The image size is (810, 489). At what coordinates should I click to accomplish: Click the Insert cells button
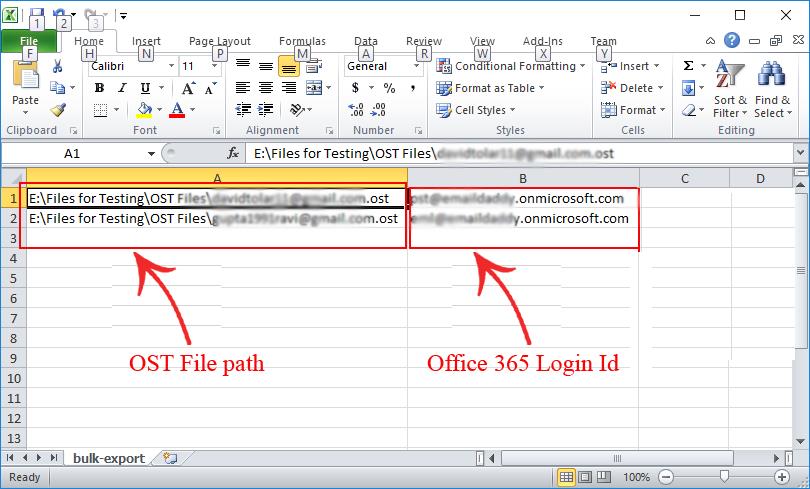(x=630, y=66)
